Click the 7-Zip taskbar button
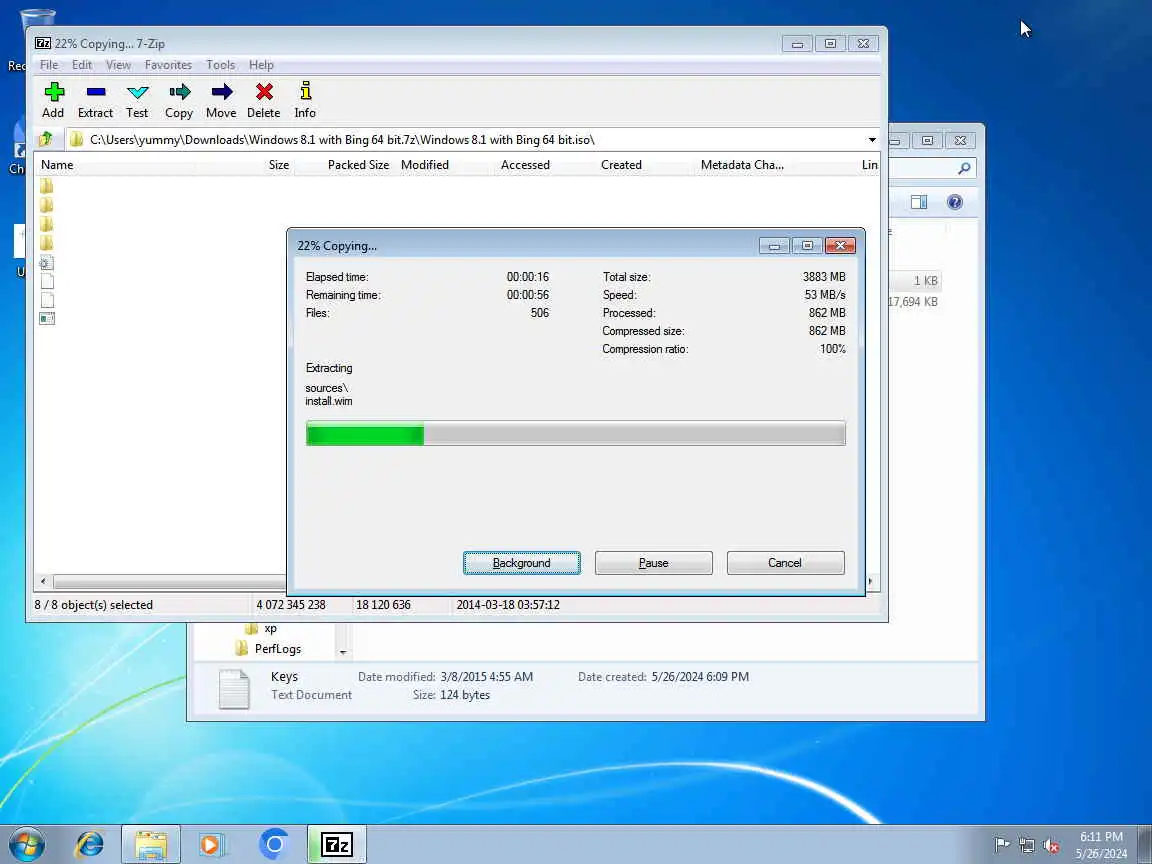1152x864 pixels. (336, 844)
